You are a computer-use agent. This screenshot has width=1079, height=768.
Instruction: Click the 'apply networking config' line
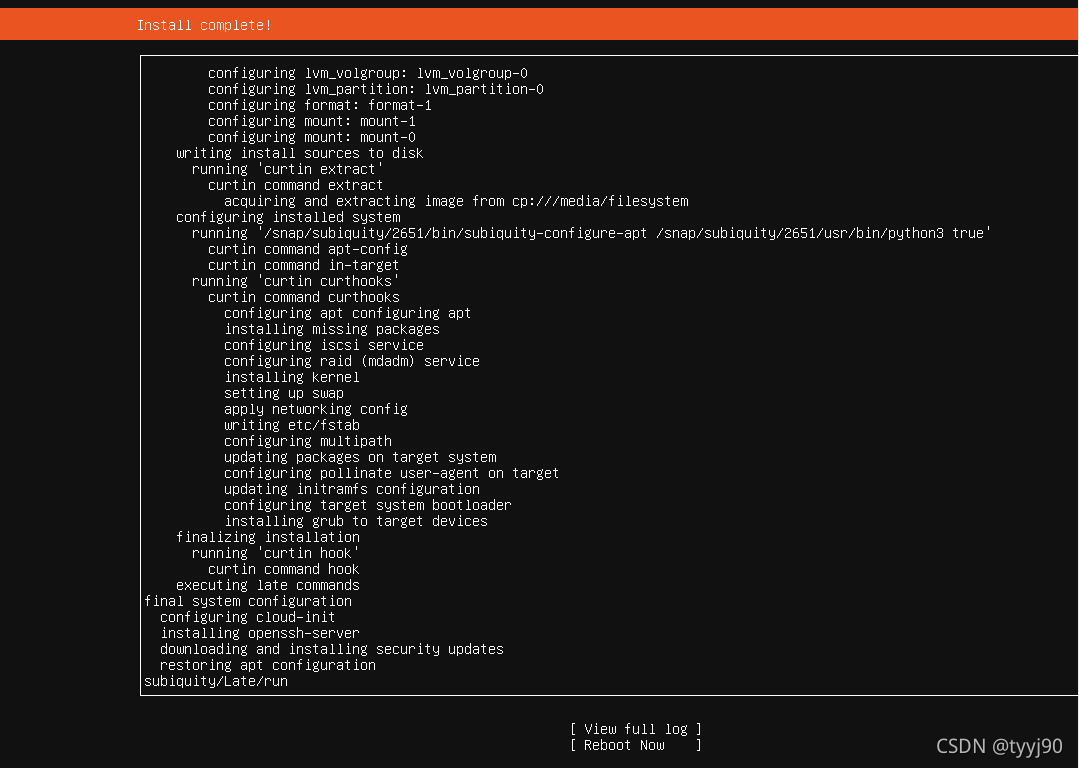coord(316,409)
